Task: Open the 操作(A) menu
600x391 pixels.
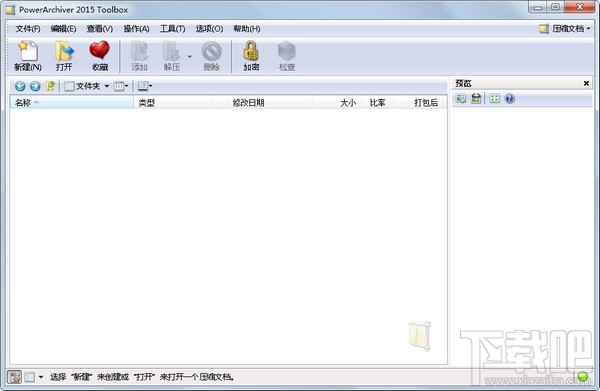Action: 136,29
